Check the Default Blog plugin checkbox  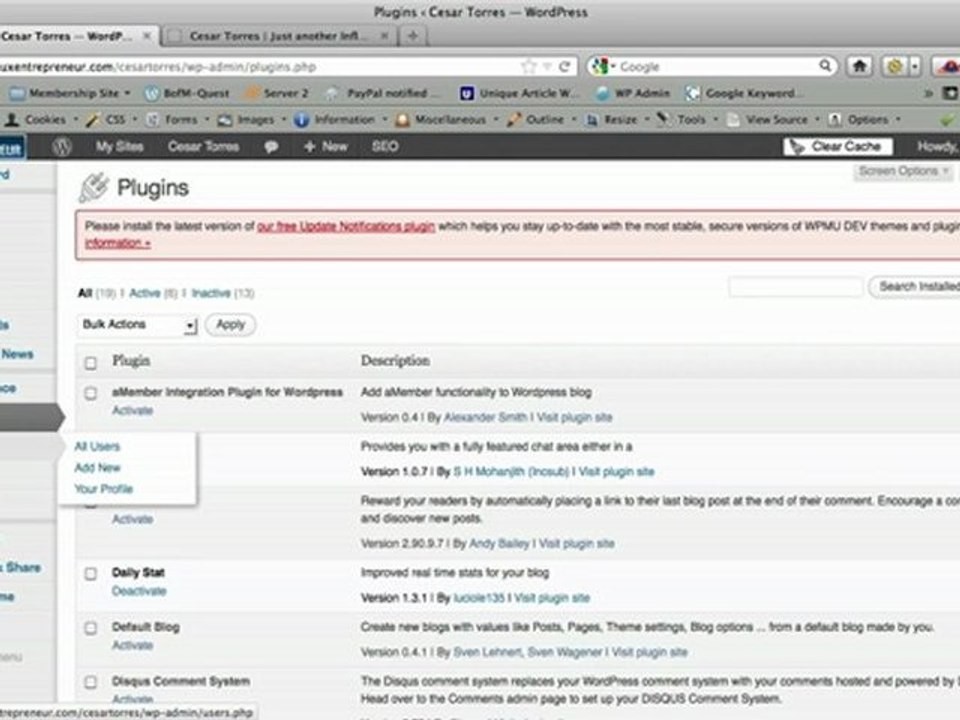click(91, 628)
